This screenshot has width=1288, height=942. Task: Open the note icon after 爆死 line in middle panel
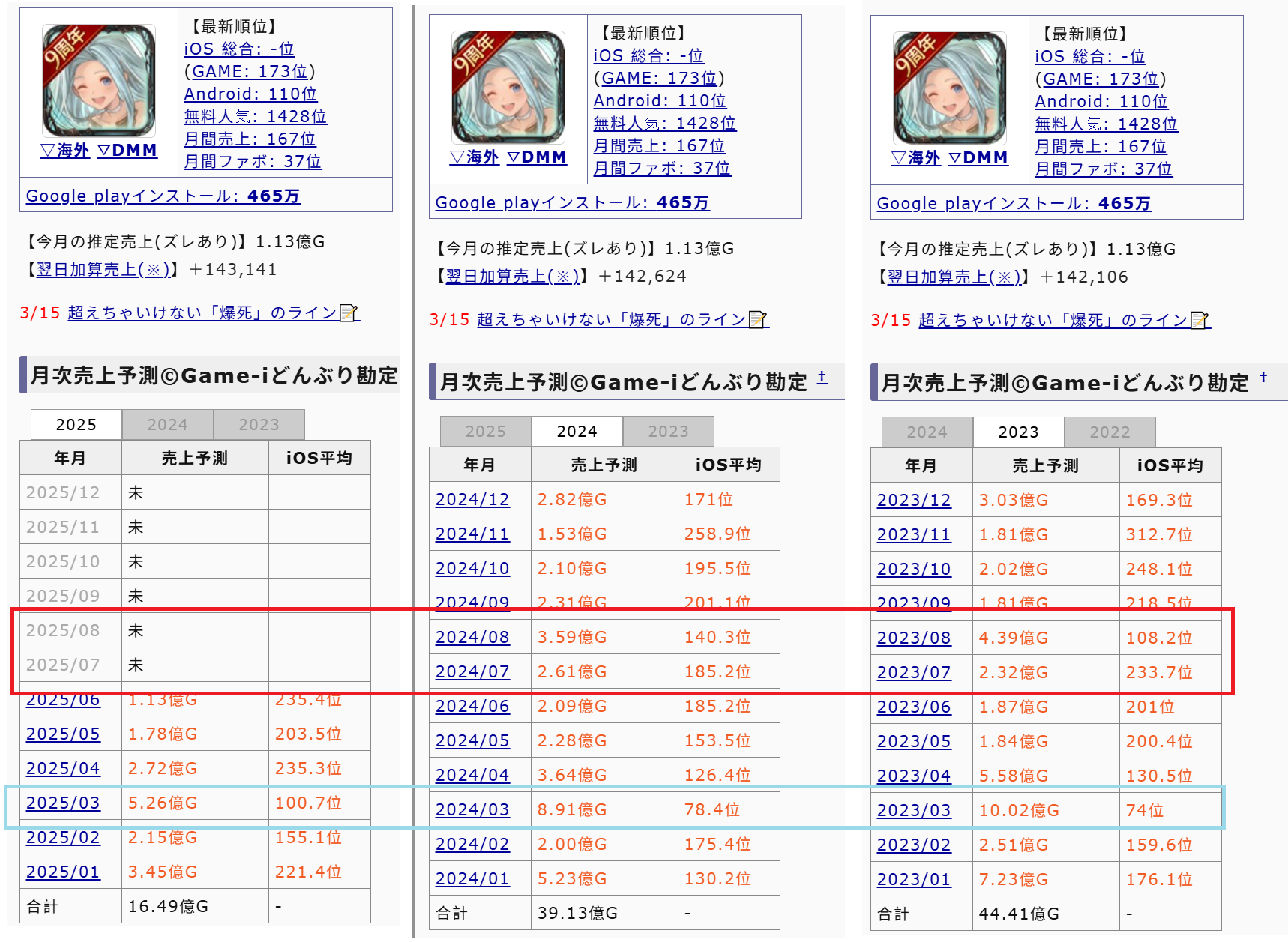758,319
